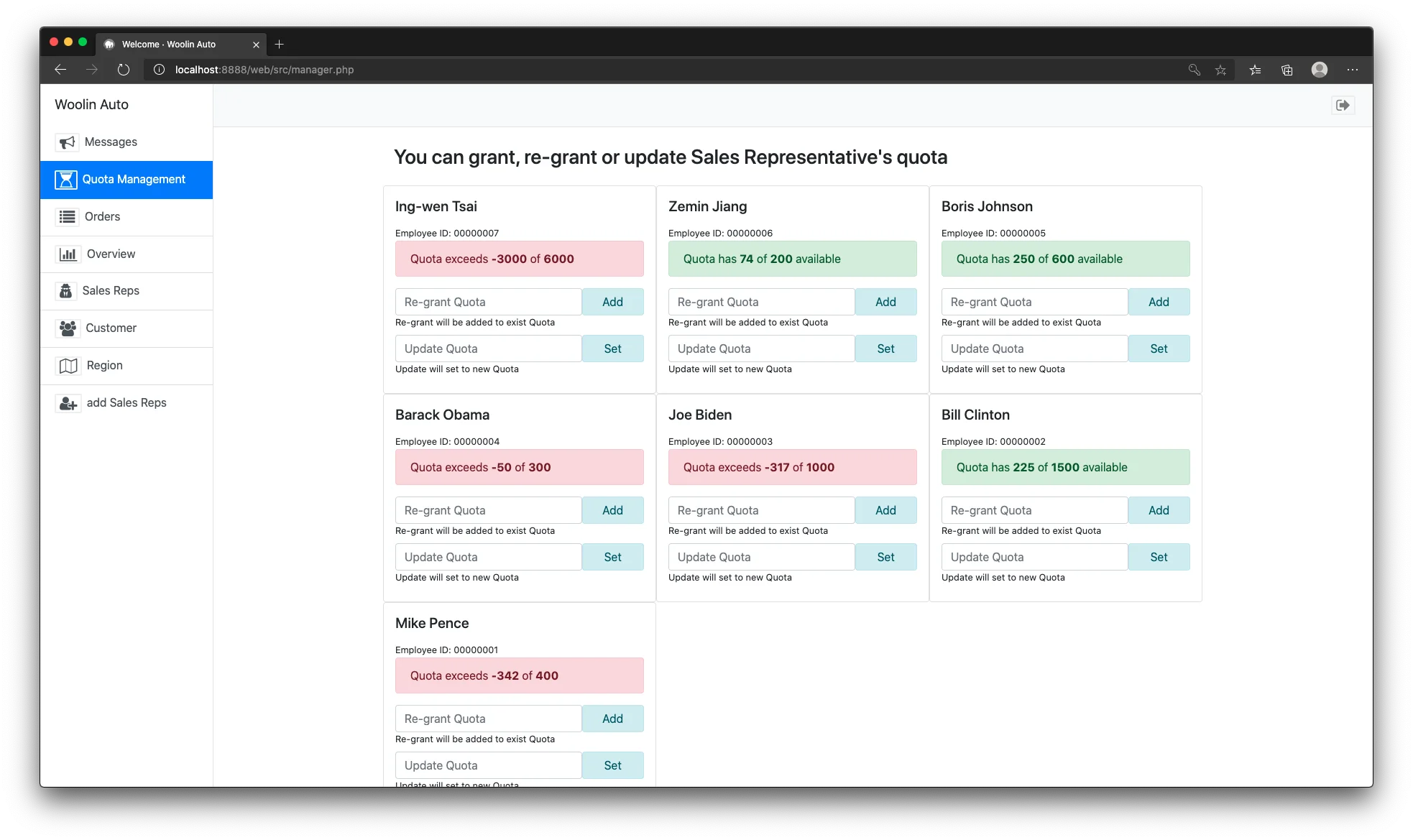1413x840 pixels.
Task: Click the logout icon at the top right
Action: point(1343,106)
